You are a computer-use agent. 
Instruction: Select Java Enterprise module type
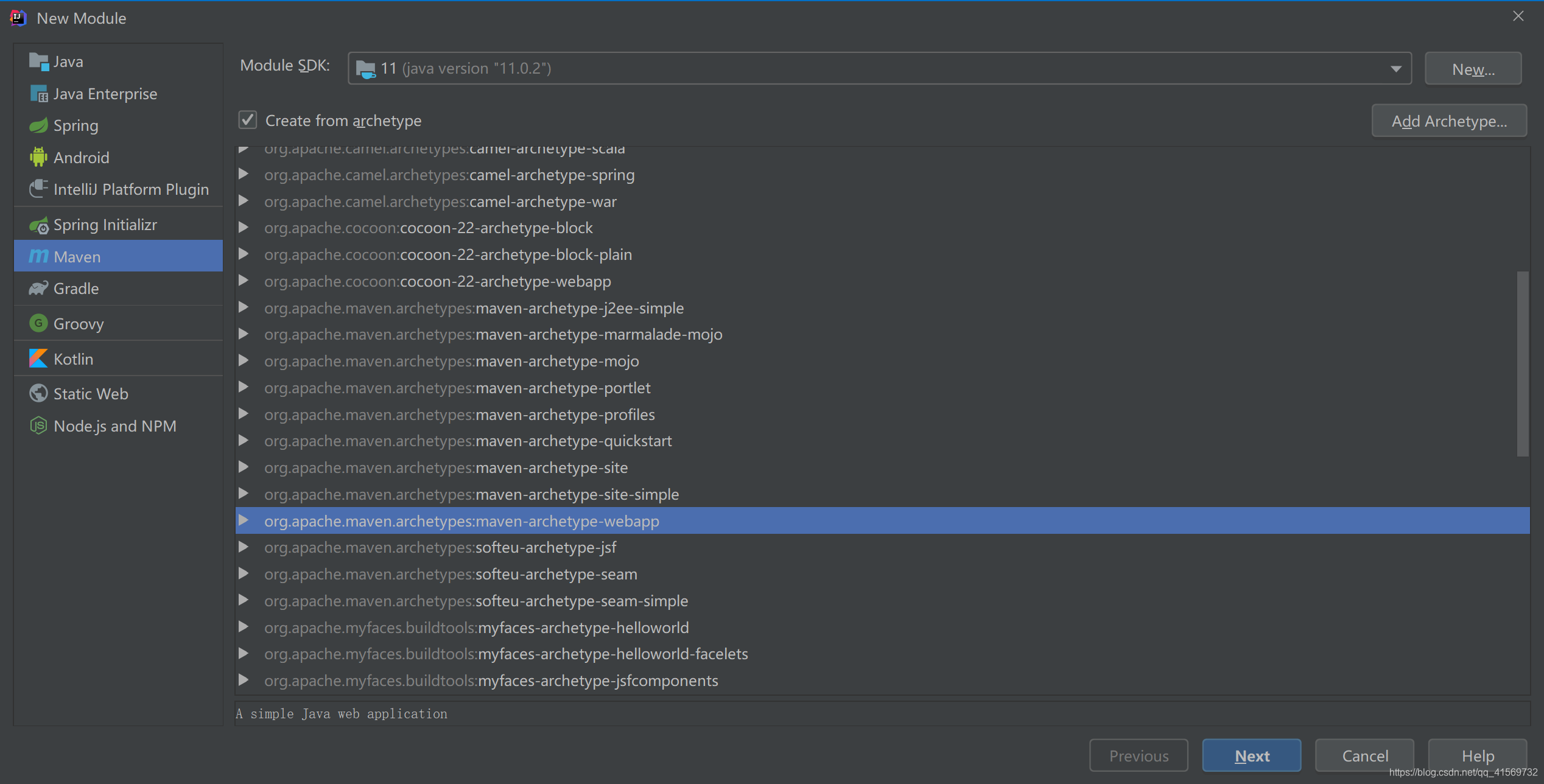coord(119,94)
